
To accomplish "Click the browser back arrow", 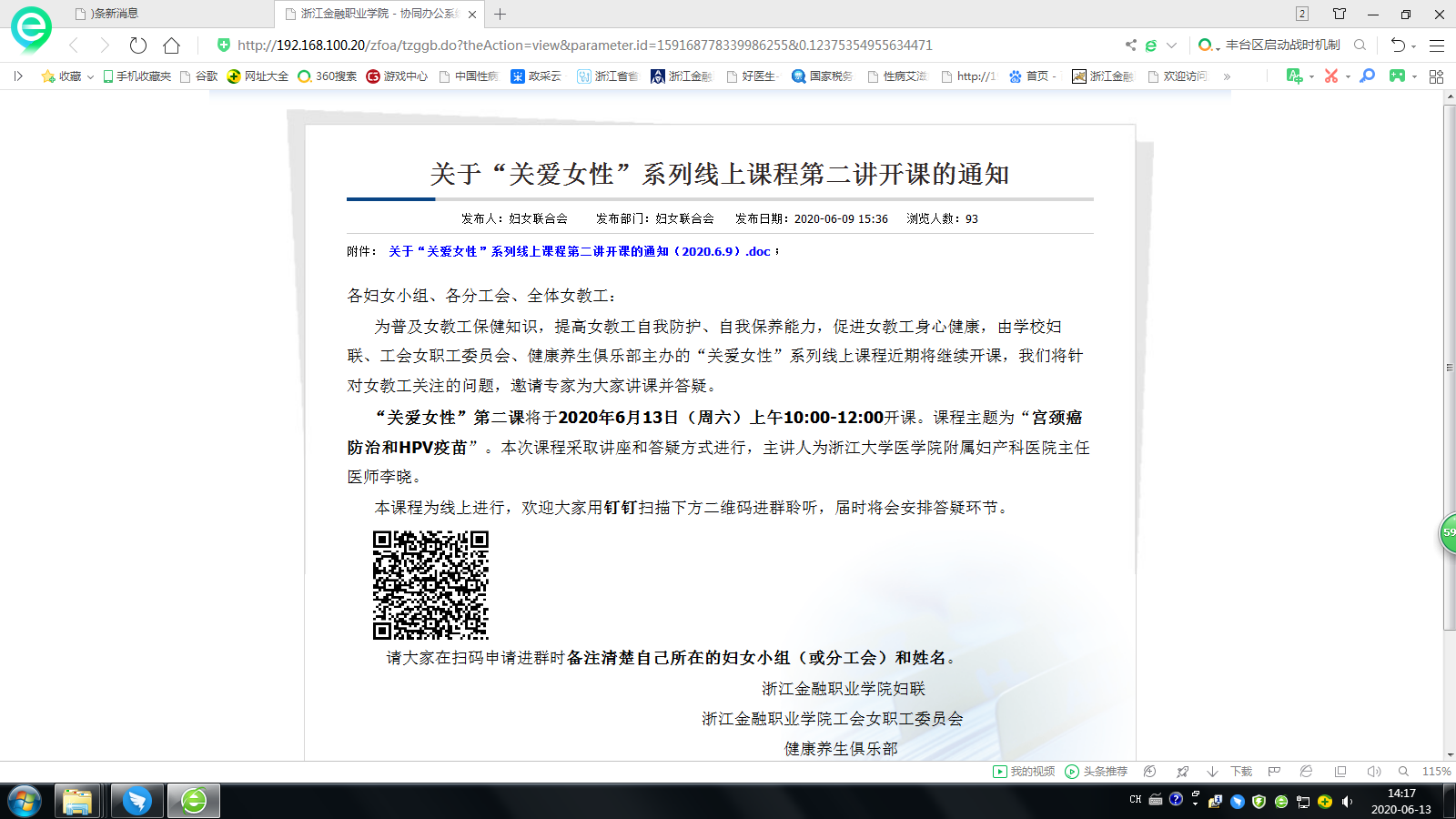I will (75, 45).
